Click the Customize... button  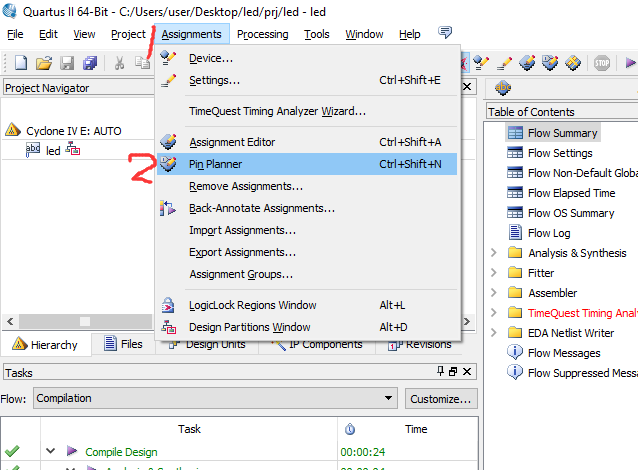click(x=441, y=399)
